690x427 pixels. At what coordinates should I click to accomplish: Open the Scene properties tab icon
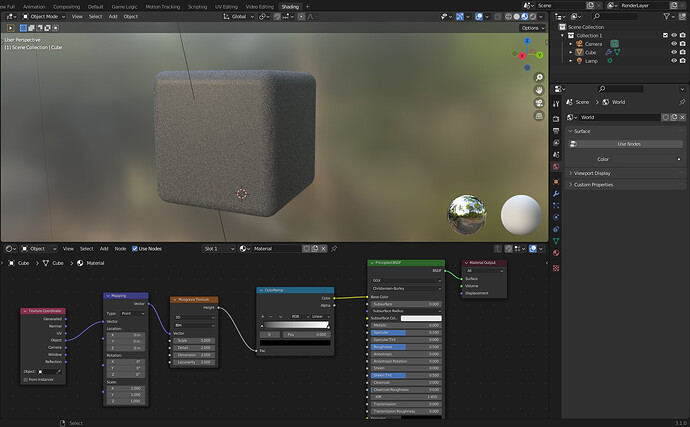click(x=556, y=155)
